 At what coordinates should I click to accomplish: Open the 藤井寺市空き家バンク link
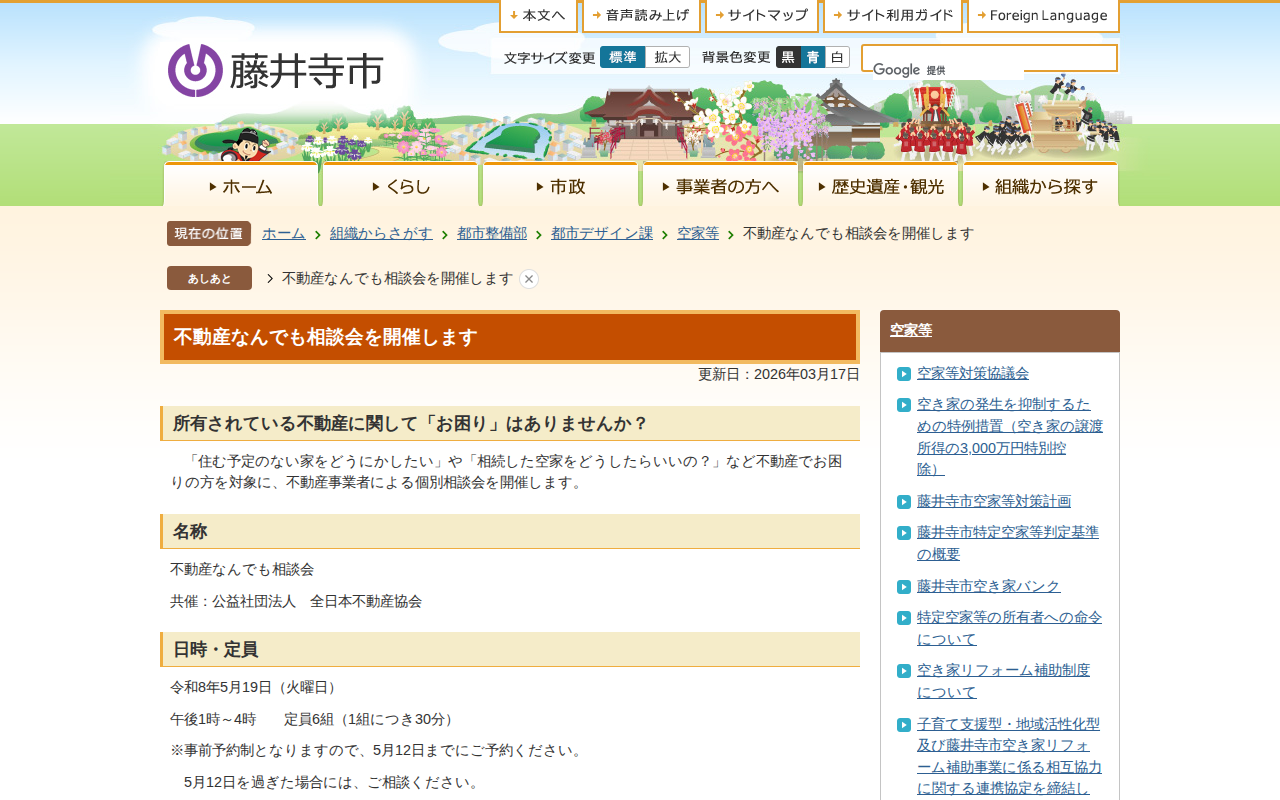click(989, 586)
